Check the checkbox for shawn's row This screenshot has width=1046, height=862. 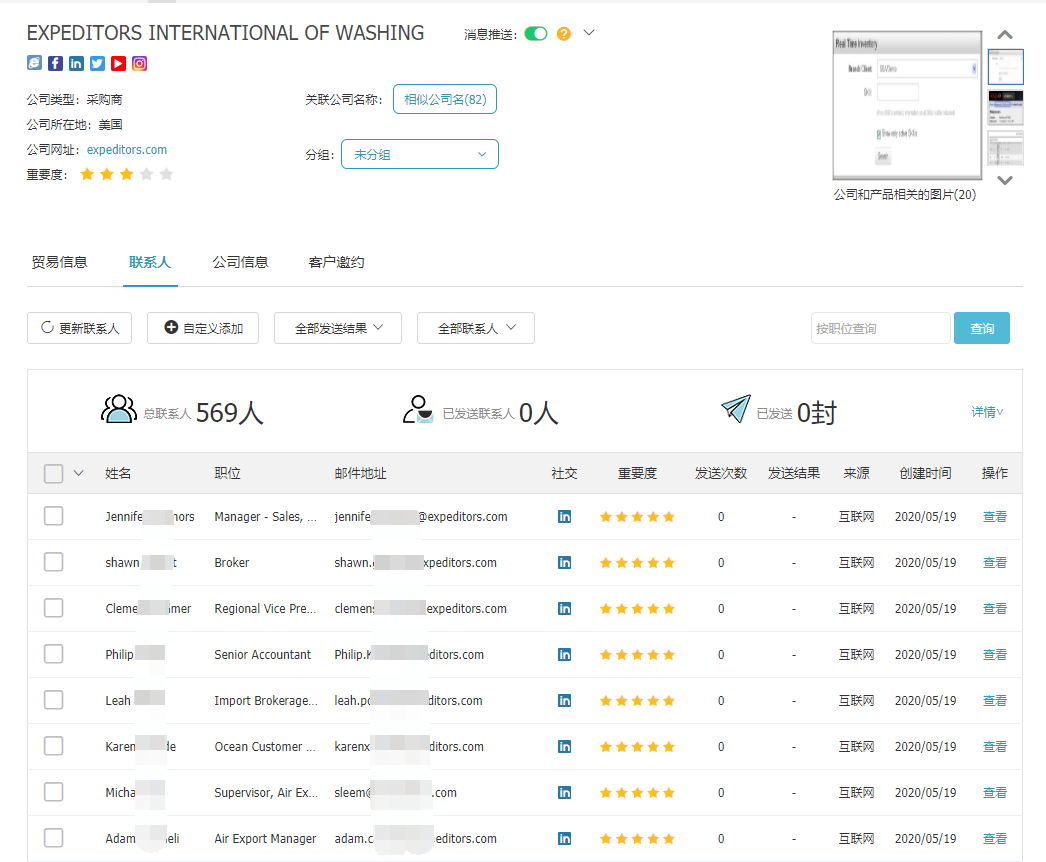click(53, 561)
